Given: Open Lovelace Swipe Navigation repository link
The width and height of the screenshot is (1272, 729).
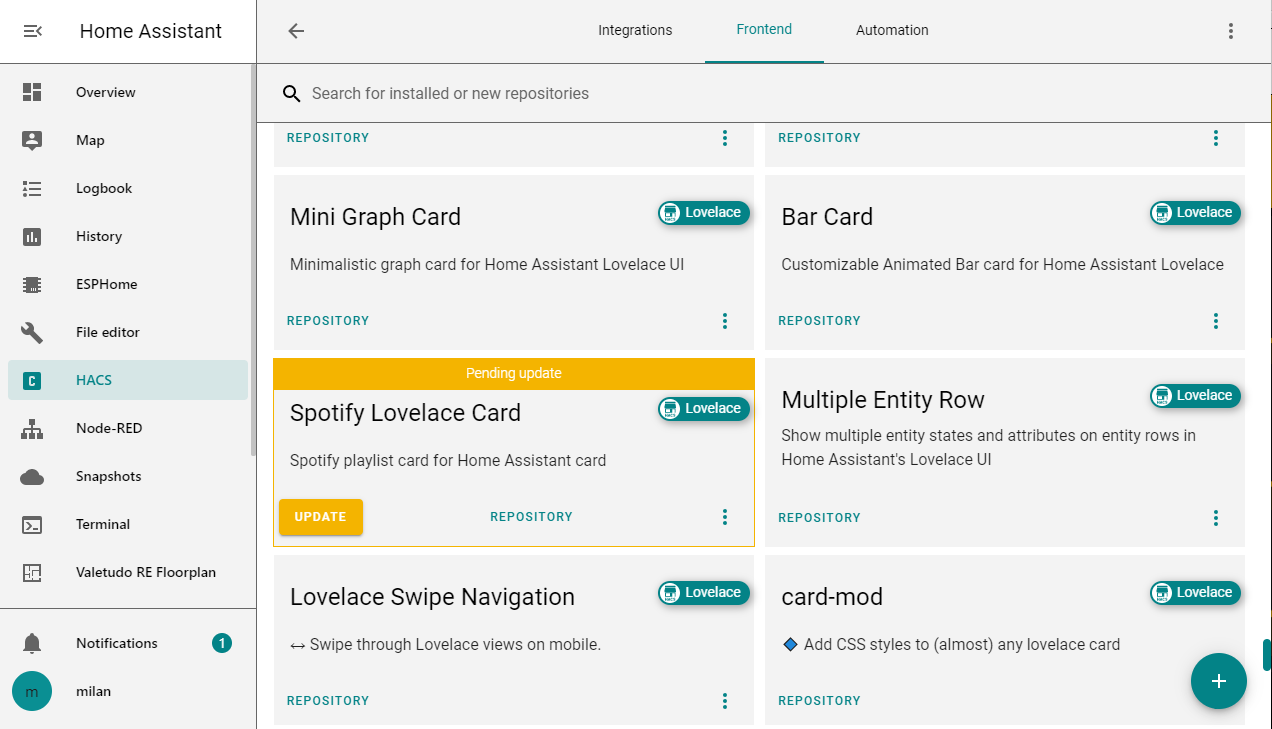Looking at the screenshot, I should tap(328, 701).
